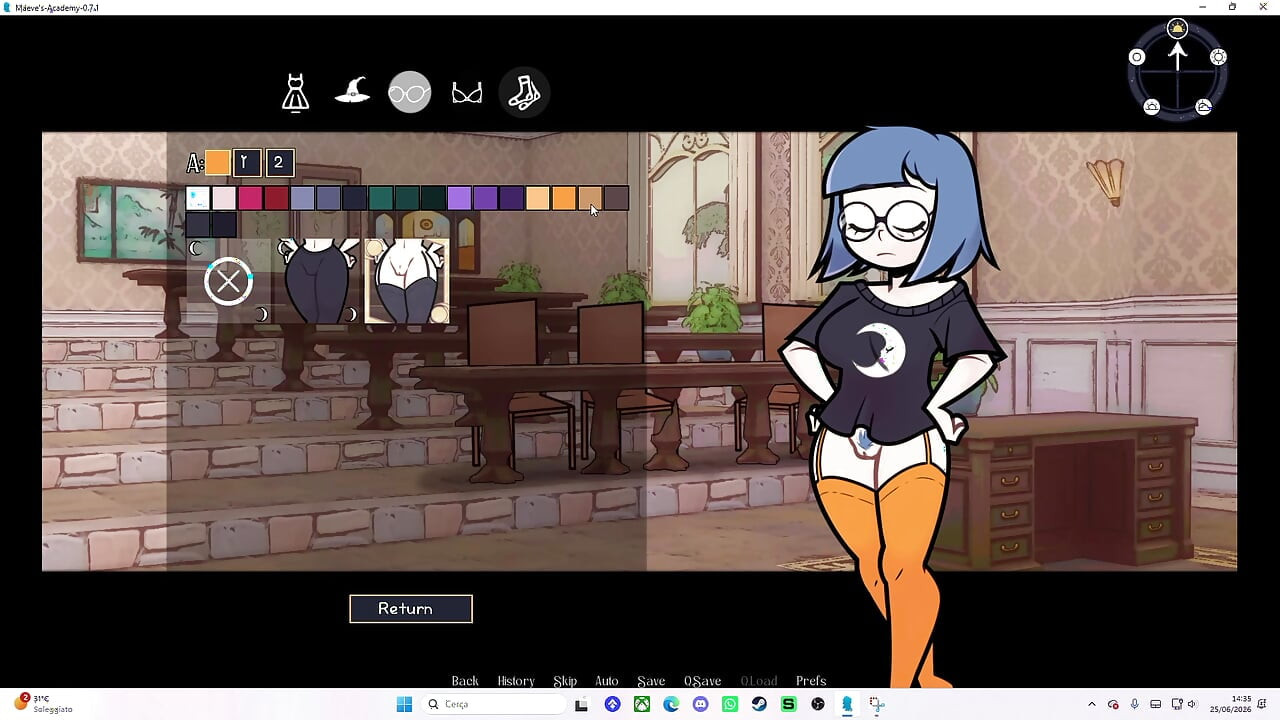Screen dimensions: 1280x720
Task: Select the orange A color slot
Action: [x=217, y=162]
